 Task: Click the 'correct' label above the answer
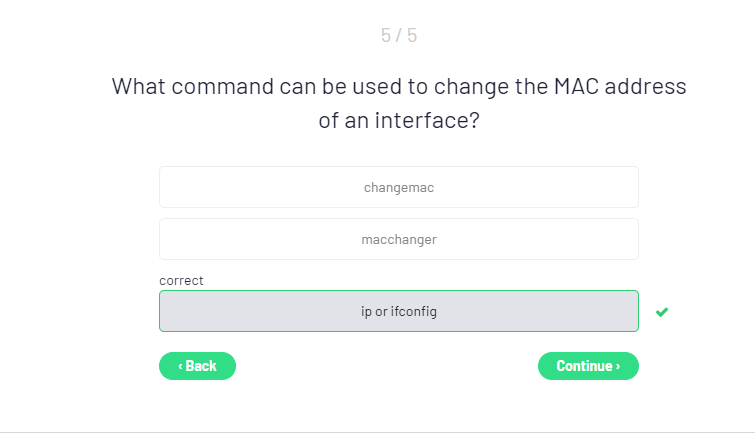(181, 281)
